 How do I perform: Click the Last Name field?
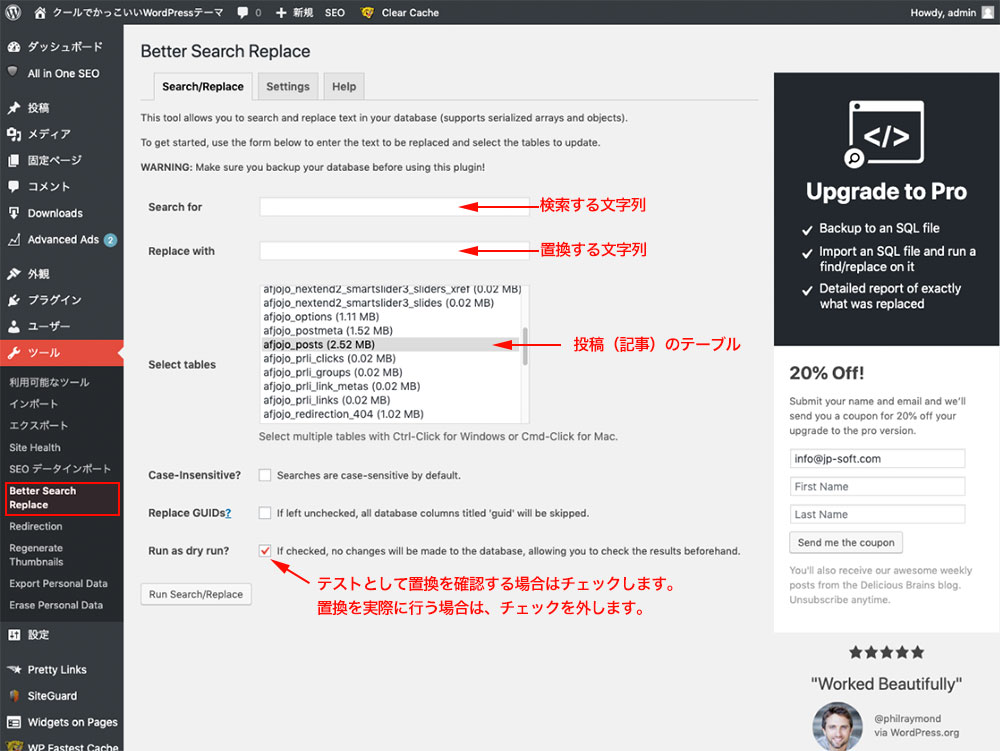click(x=877, y=514)
